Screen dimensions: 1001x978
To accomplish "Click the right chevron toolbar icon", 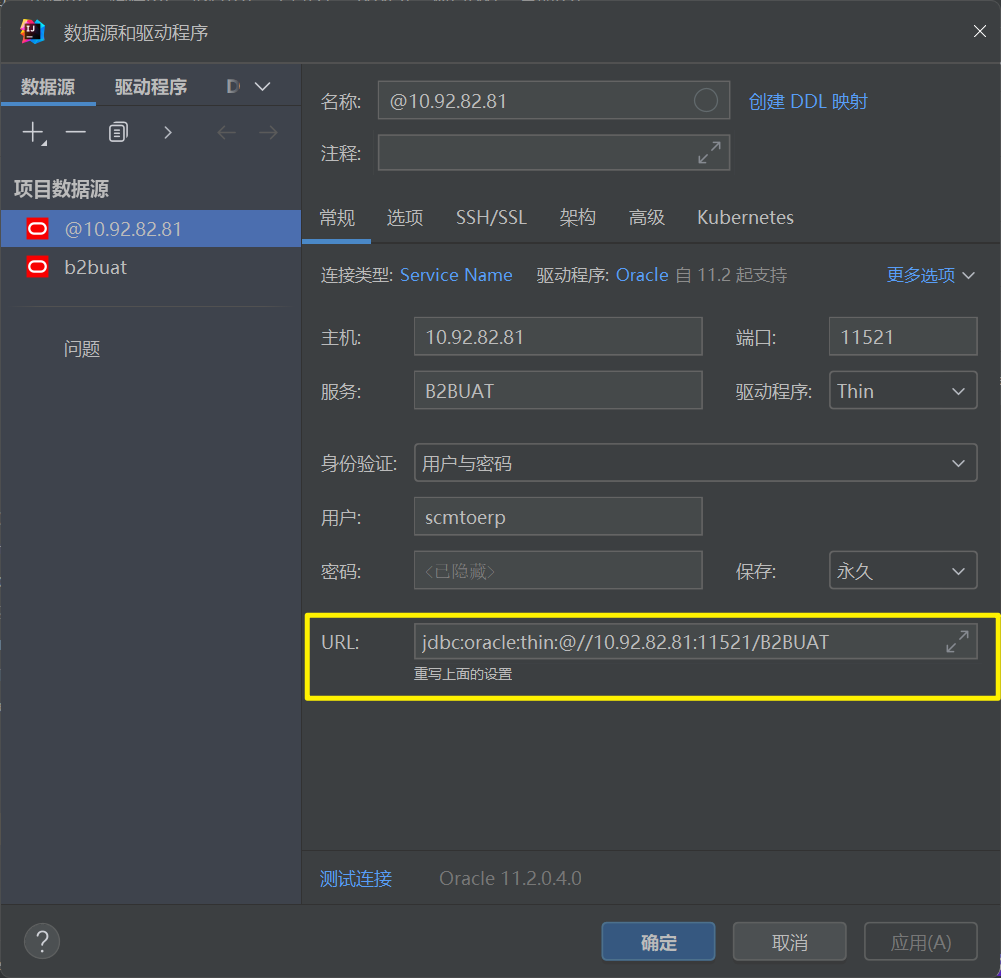I will (x=167, y=132).
